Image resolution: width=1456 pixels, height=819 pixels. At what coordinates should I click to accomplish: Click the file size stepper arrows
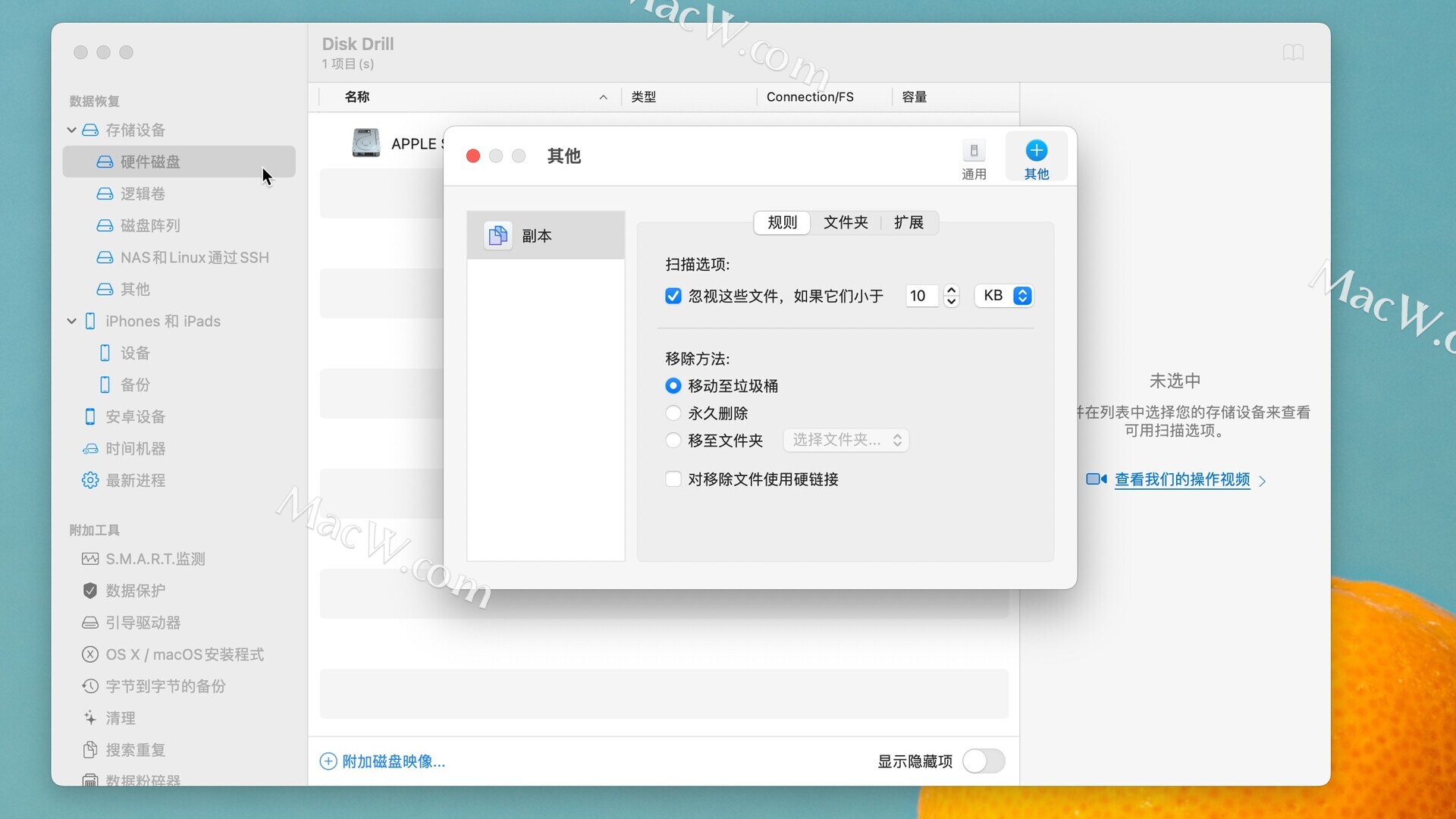(951, 296)
